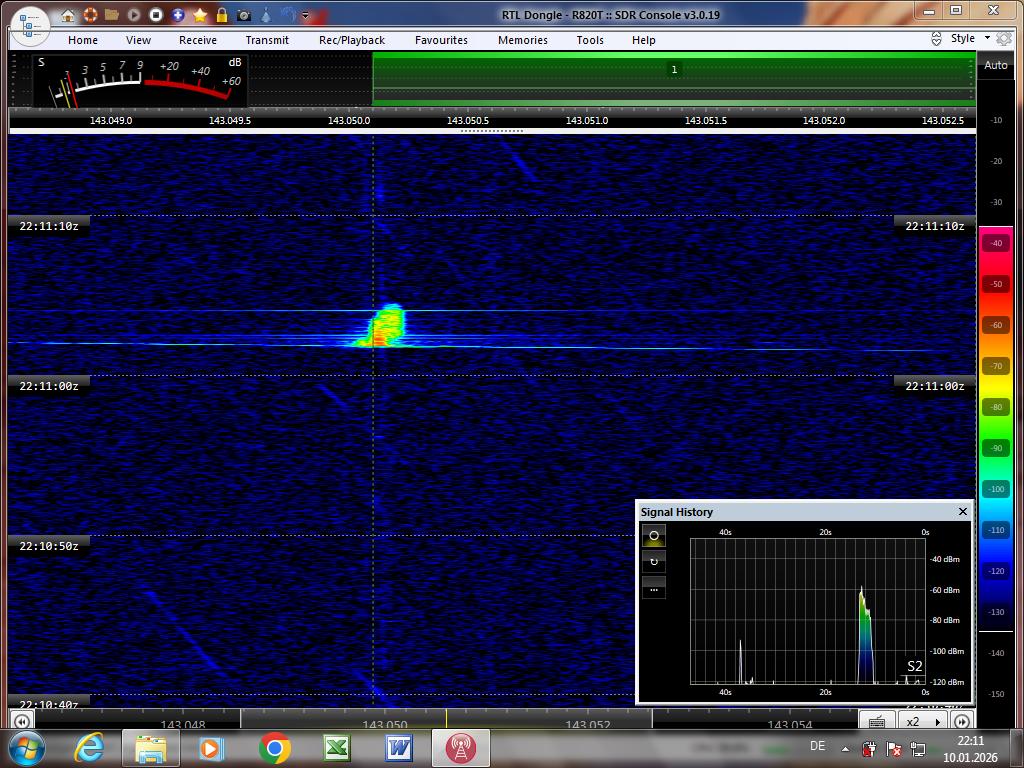Image resolution: width=1024 pixels, height=768 pixels.
Task: Stop the radio with the stop icon
Action: coord(155,14)
